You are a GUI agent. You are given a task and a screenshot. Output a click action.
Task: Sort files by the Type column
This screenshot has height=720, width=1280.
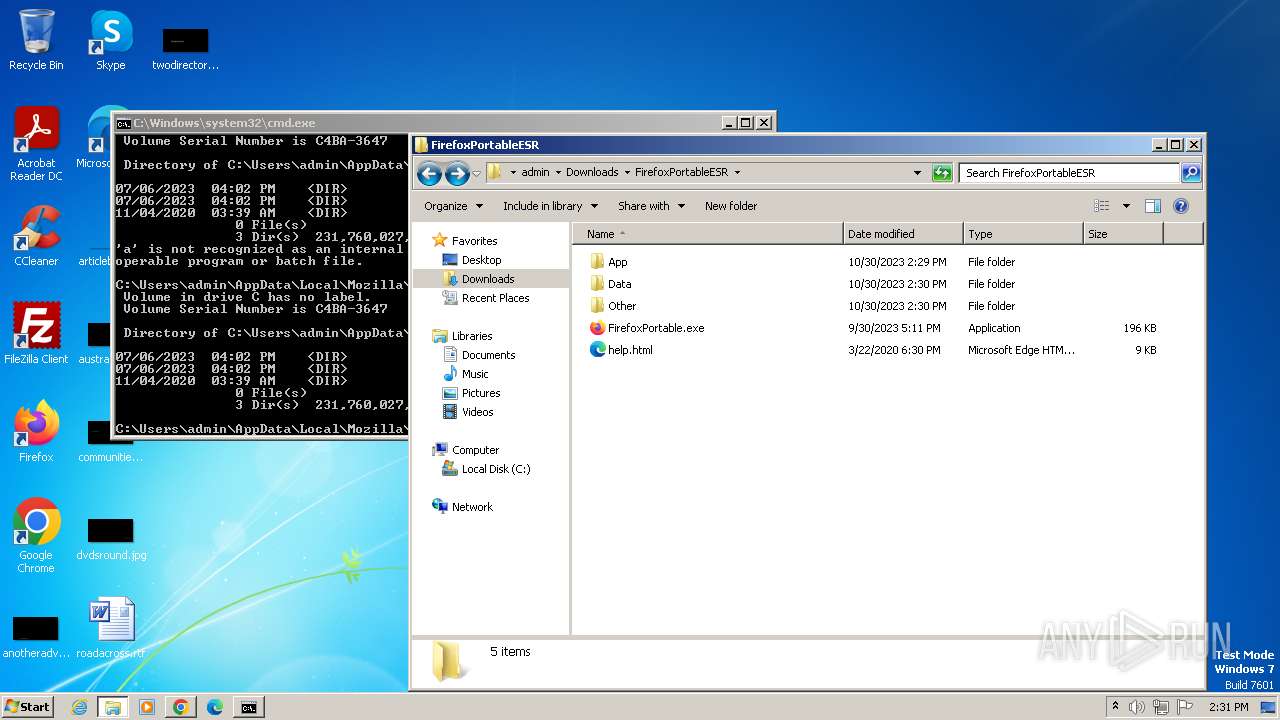pos(1023,234)
